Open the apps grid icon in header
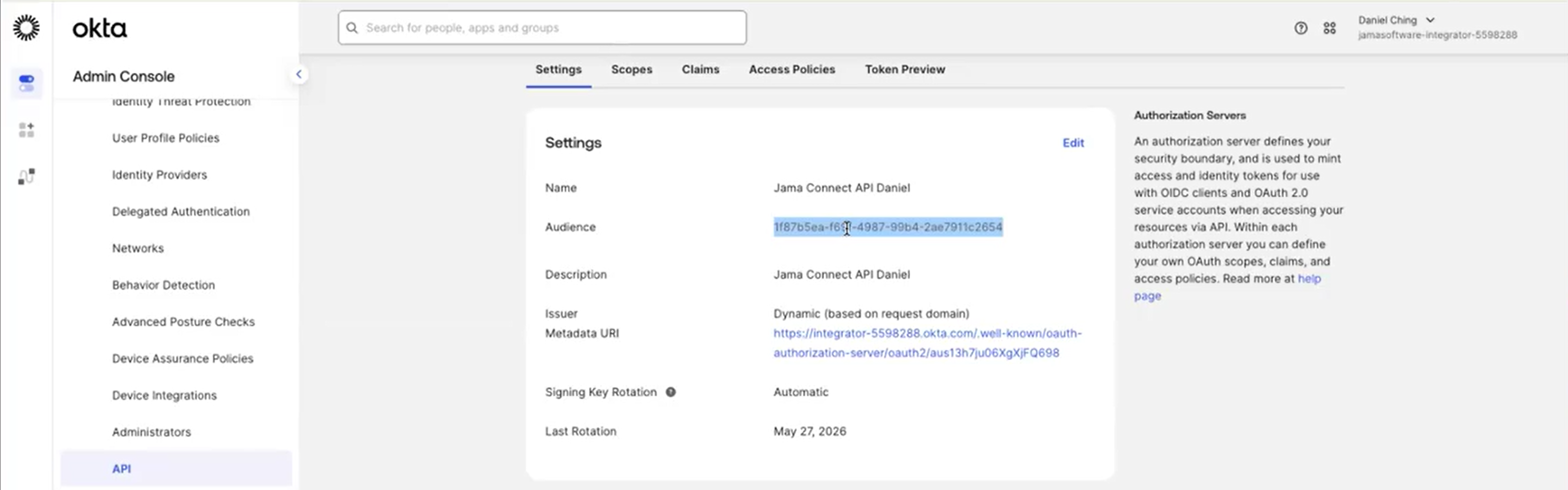Screen dimensions: 1568x490 coord(1330,28)
